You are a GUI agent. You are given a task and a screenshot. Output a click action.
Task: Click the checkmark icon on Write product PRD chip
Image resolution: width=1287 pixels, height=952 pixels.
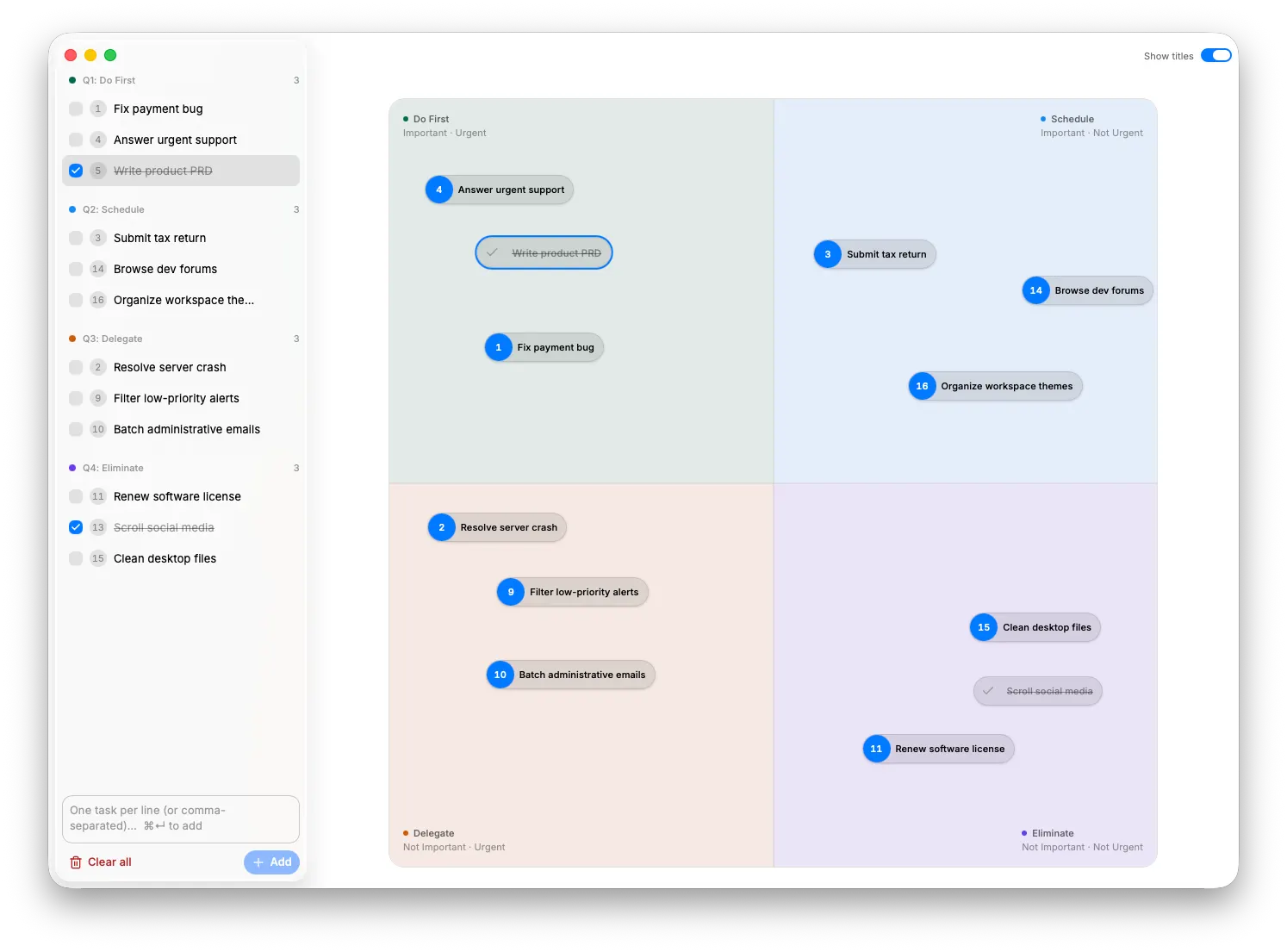click(492, 252)
